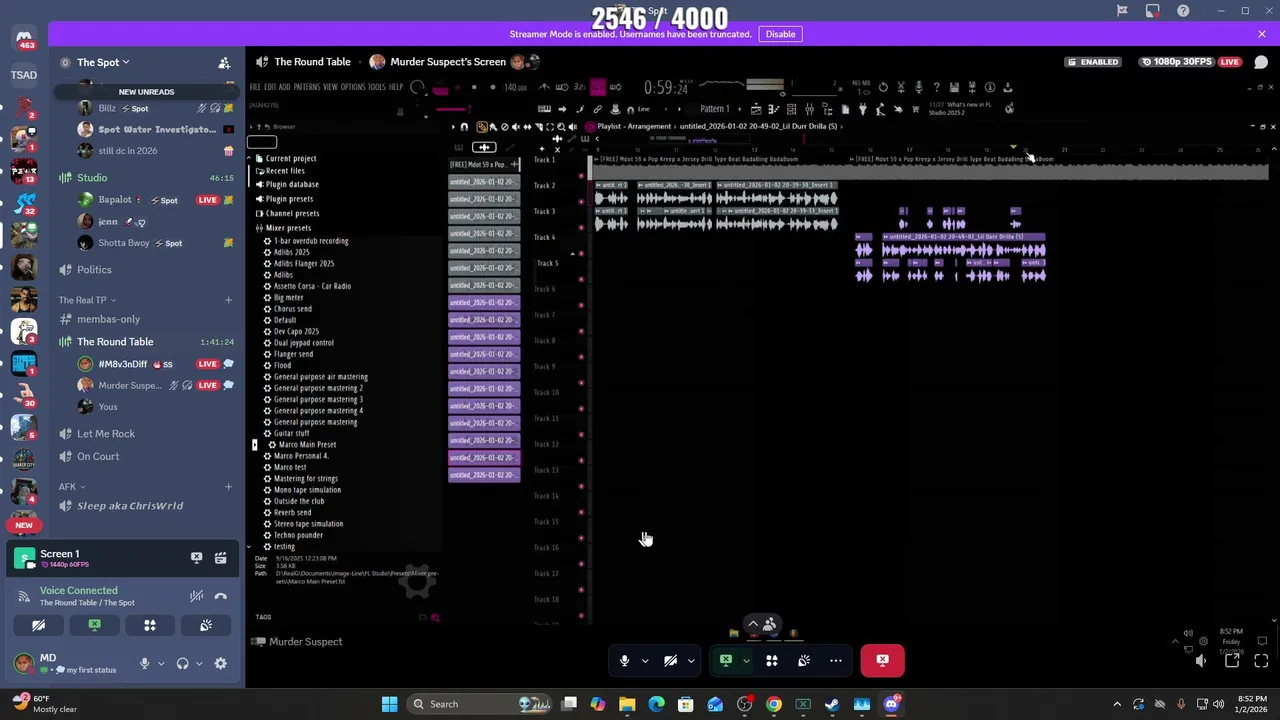The height and width of the screenshot is (720, 1280).
Task: Pop out the stream window
Action: (x=1232, y=660)
